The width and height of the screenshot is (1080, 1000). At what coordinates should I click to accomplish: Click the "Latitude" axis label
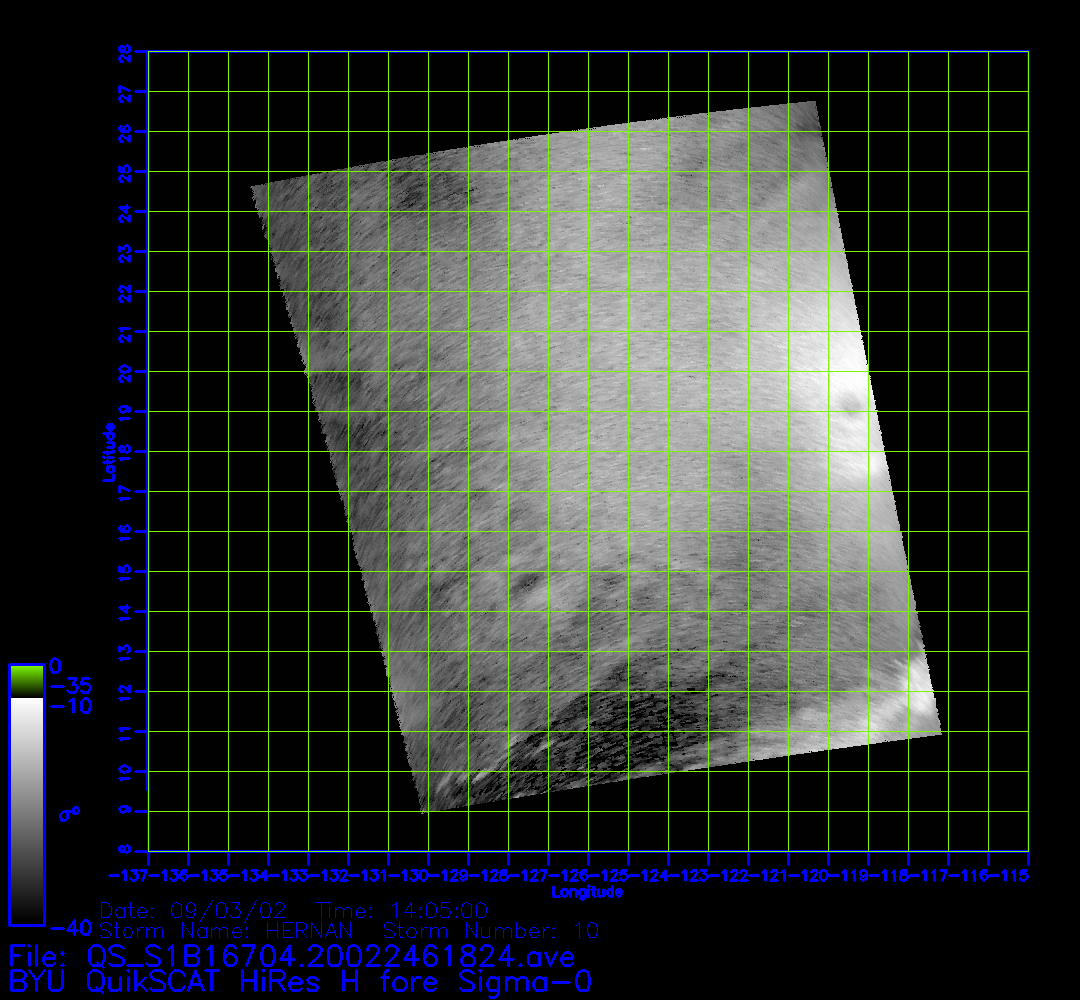coord(109,452)
